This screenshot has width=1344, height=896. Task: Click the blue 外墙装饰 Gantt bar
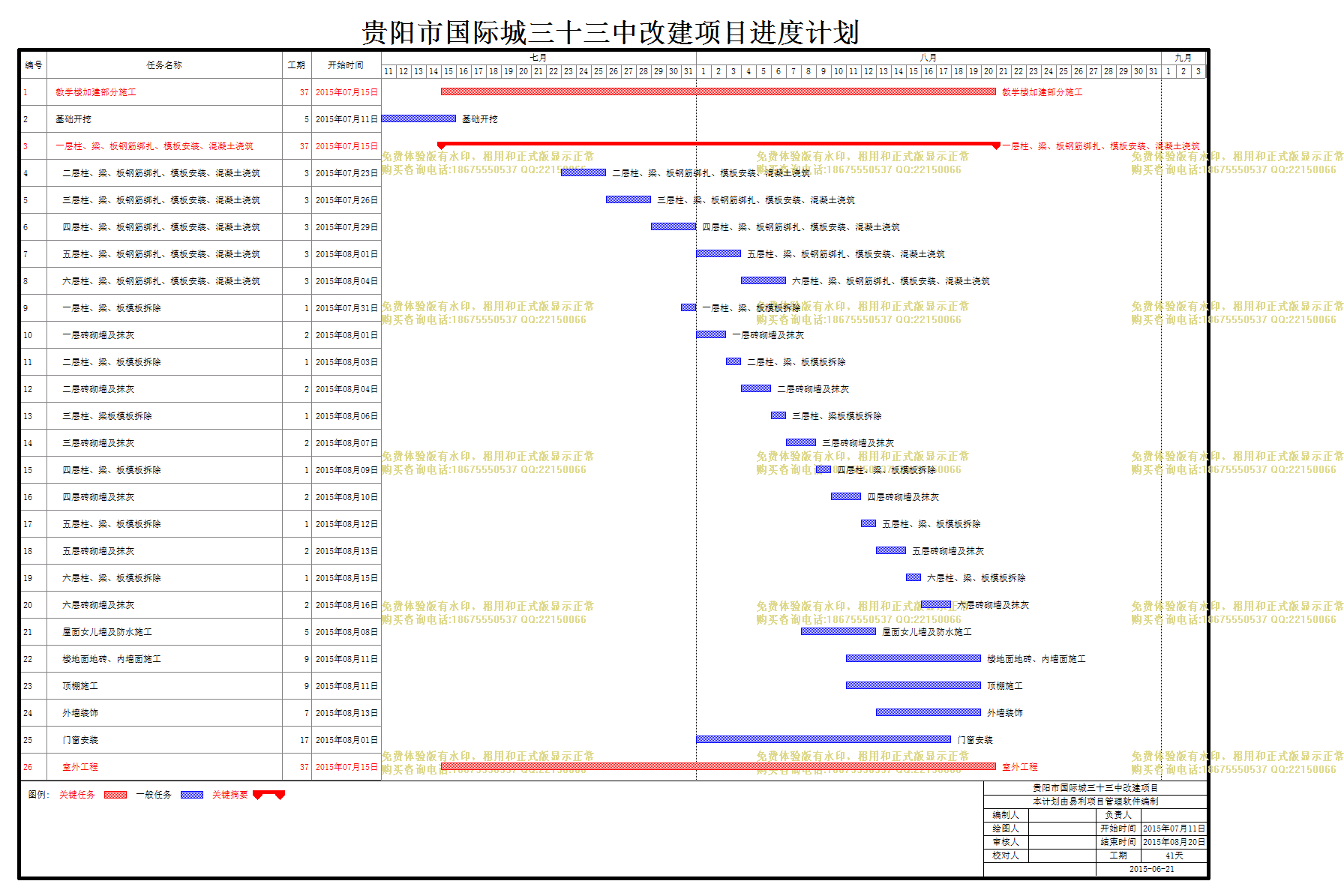(x=928, y=712)
